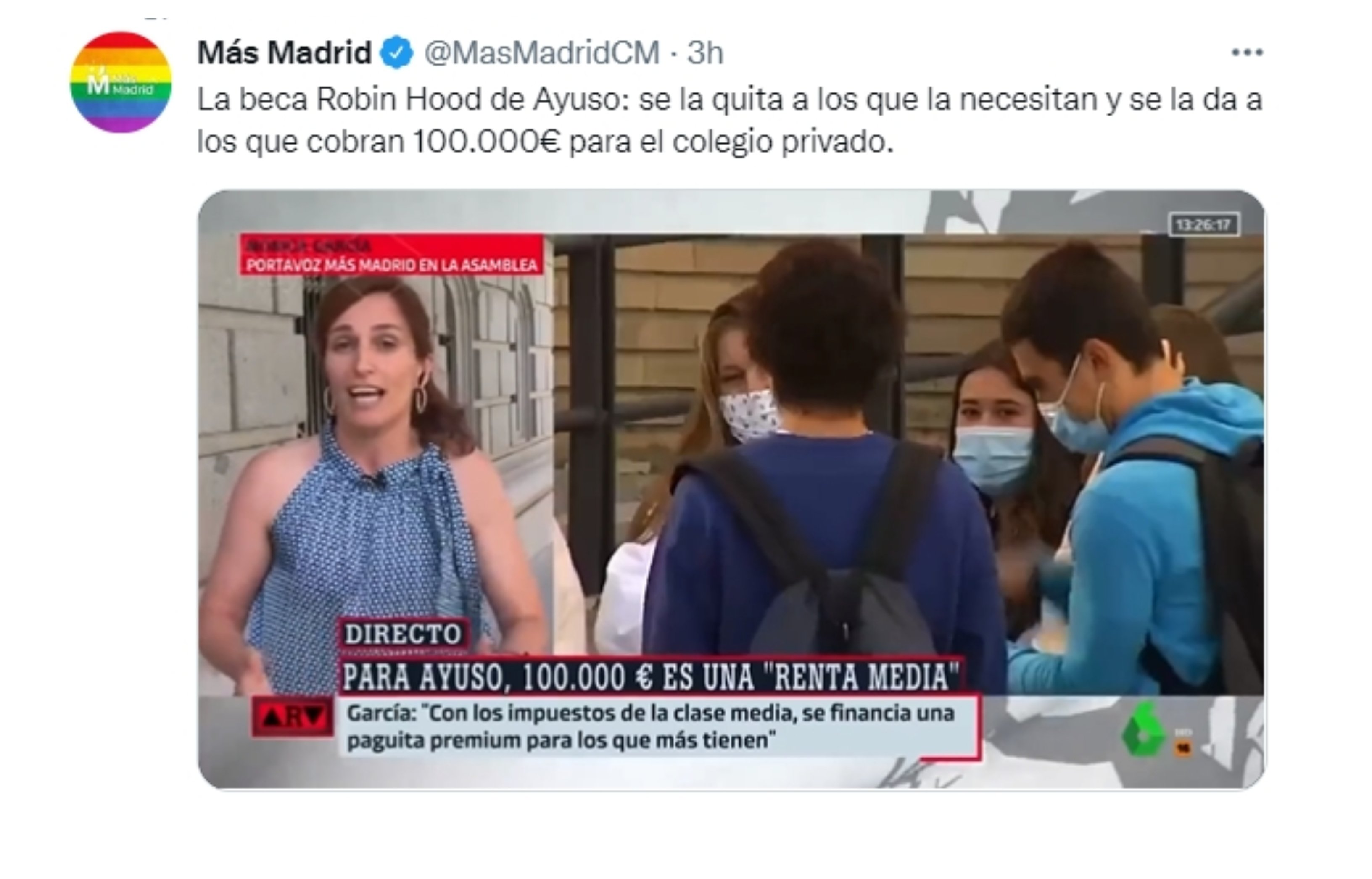Open the tweet via the 3h timestamp
This screenshot has width=1372, height=879.
coord(705,53)
